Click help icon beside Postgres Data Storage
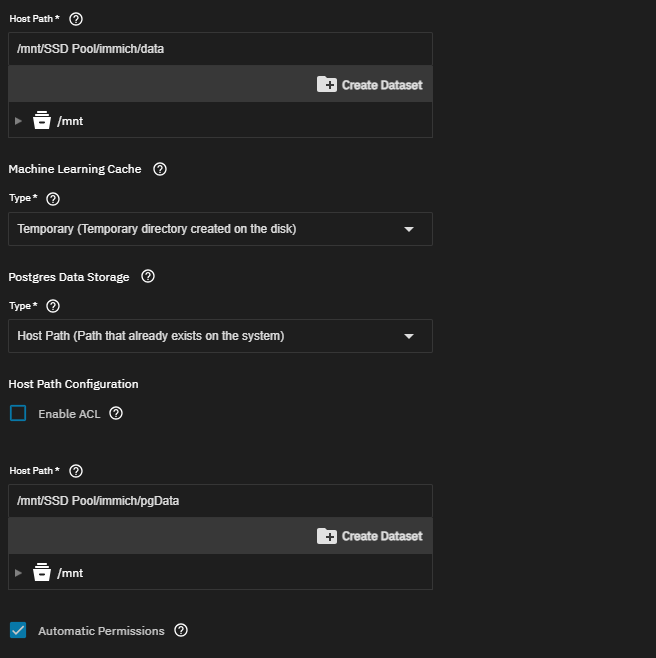 [148, 276]
